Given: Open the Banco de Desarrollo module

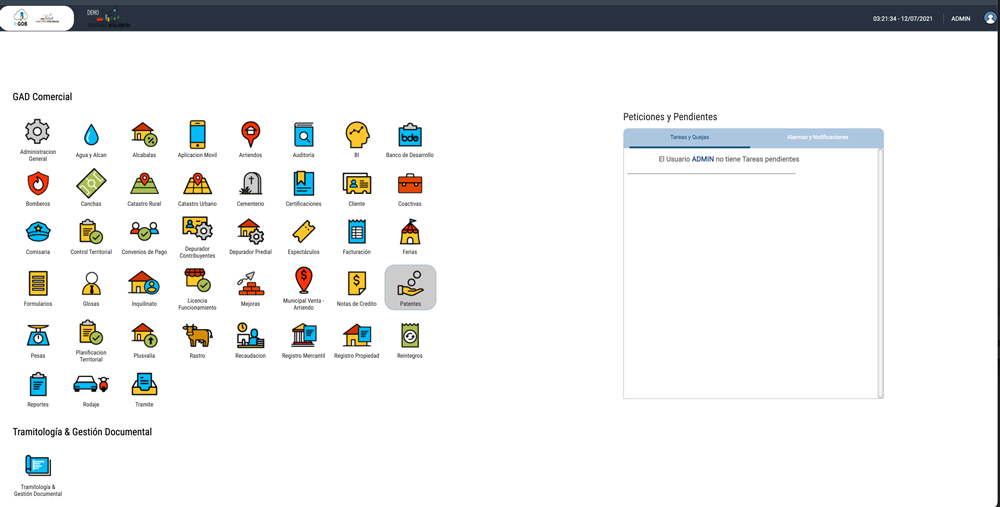Looking at the screenshot, I should click(x=410, y=135).
